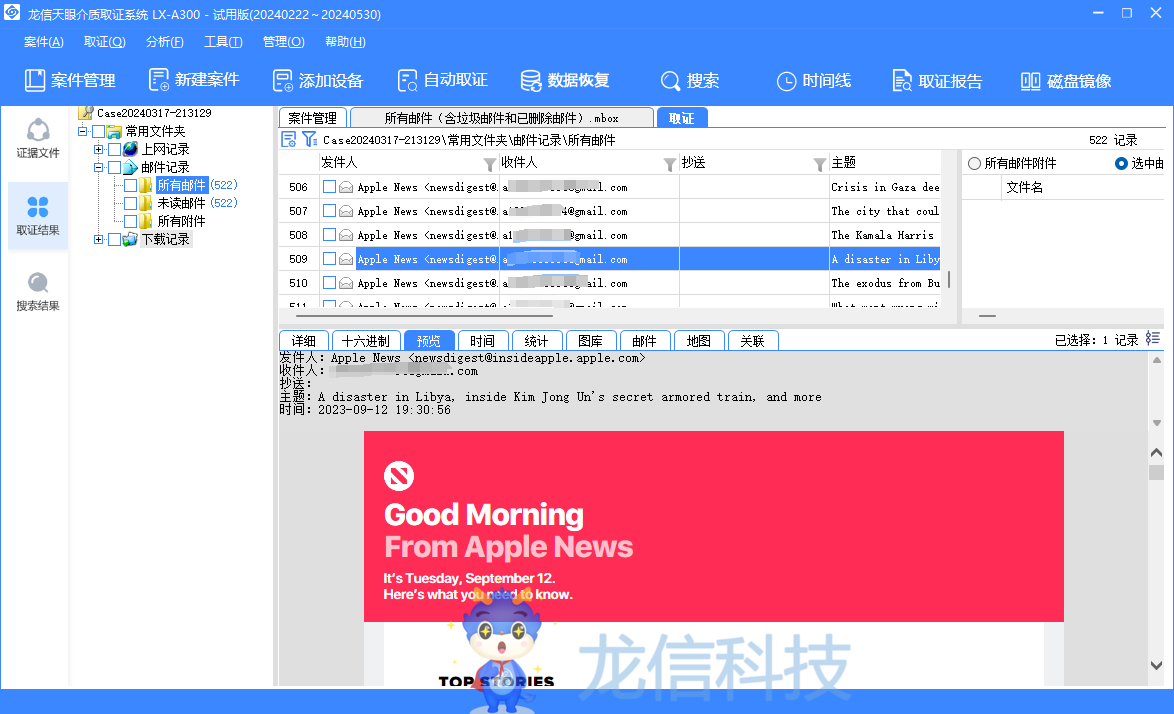Viewport: 1174px width, 714px height.
Task: Open the 磁盘镜像 disk image tool
Action: pos(1065,81)
